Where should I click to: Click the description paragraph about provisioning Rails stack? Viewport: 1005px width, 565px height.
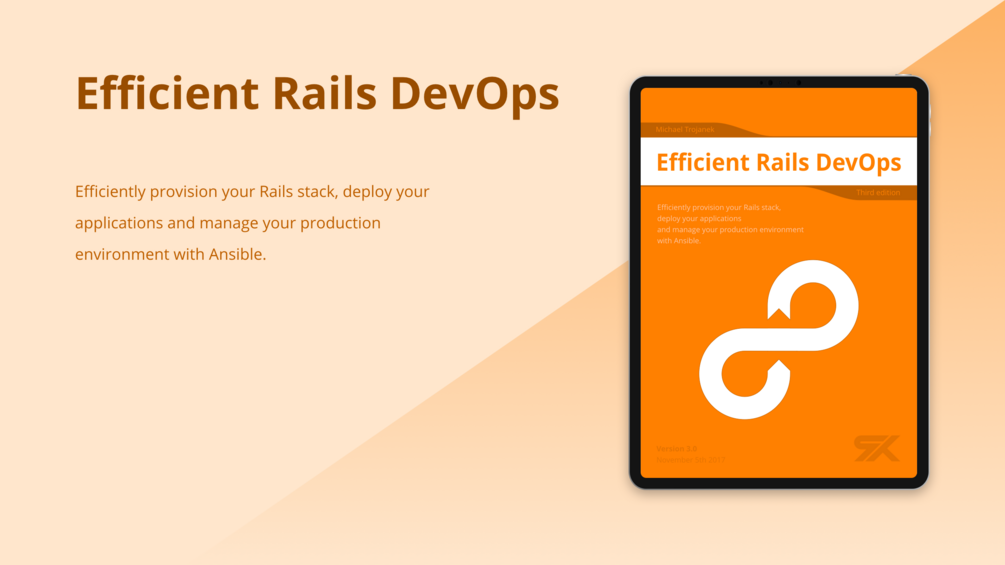252,223
